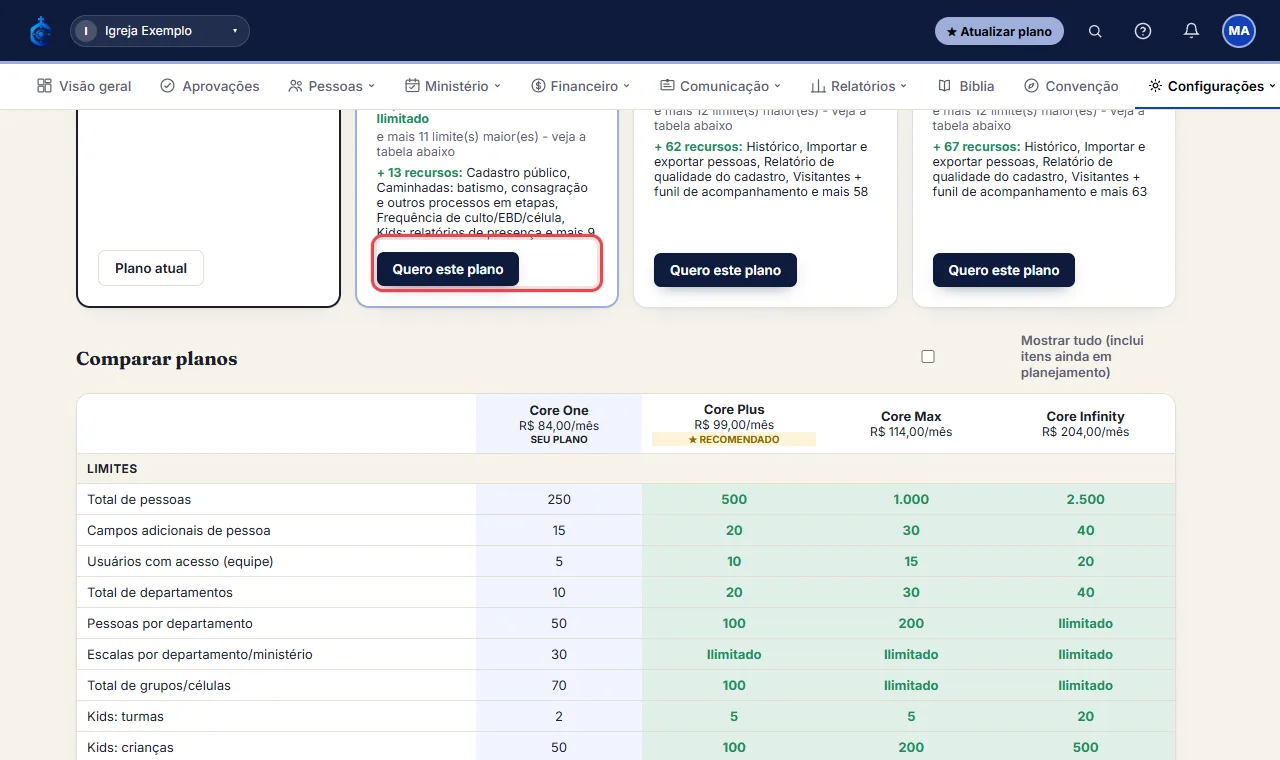Click the I badge beside Igreja Exemplo
The width and height of the screenshot is (1280, 760).
87,31
